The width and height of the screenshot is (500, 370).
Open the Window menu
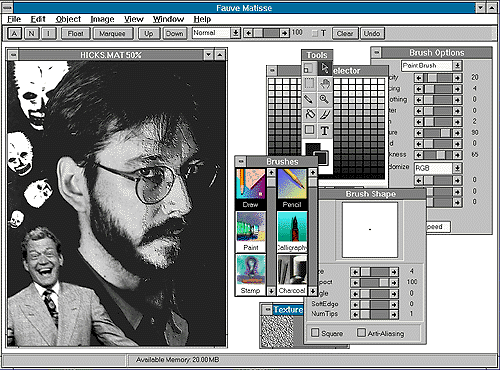coord(168,19)
